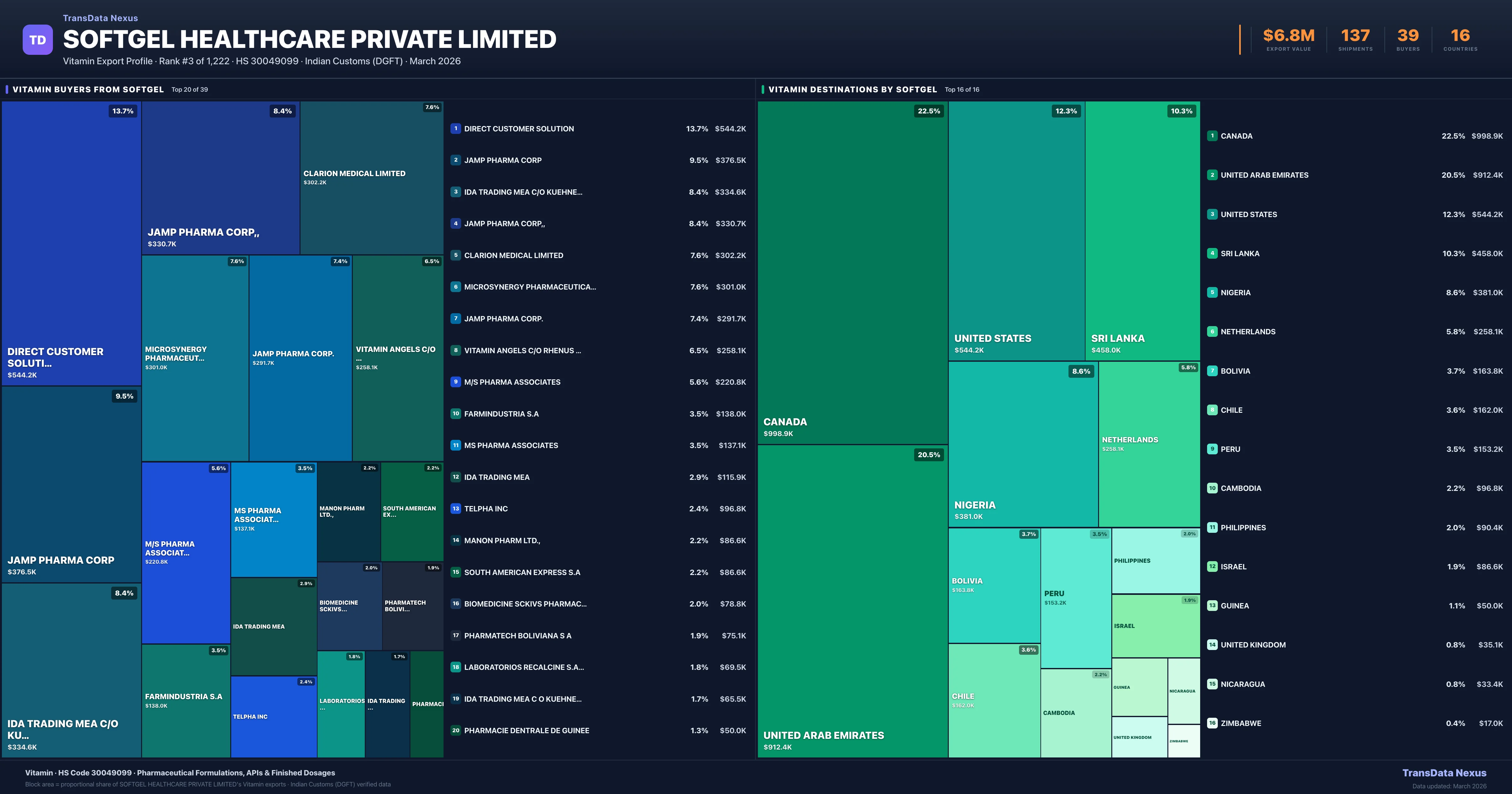1512x794 pixels.
Task: Select the VITAMIN DESTINATIONS BY SOFTGEL section header
Action: pyautogui.click(x=852, y=89)
